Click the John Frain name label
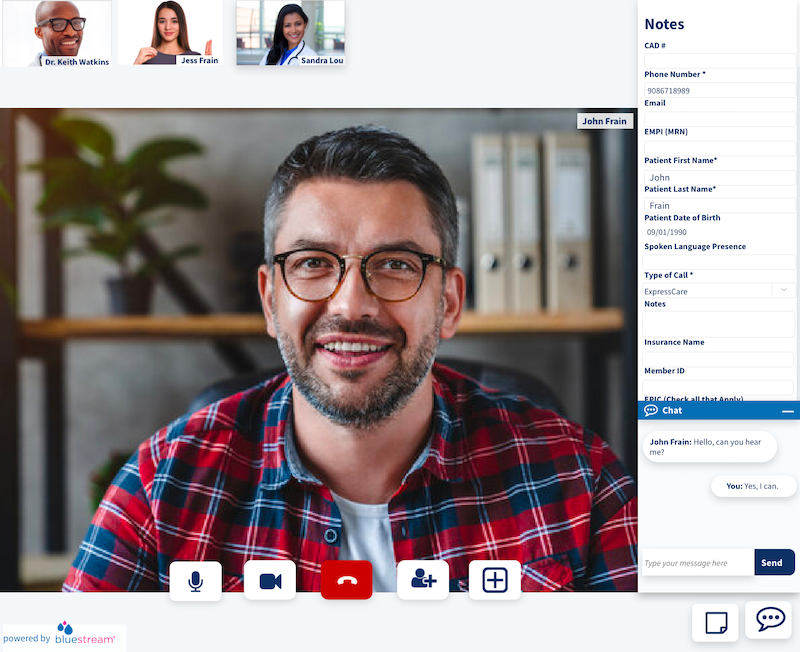This screenshot has height=652, width=800. 605,121
